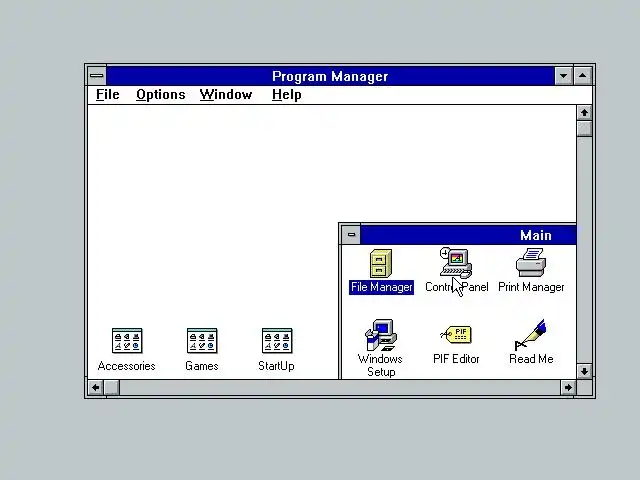
Task: Open the Help menu
Action: click(x=287, y=95)
